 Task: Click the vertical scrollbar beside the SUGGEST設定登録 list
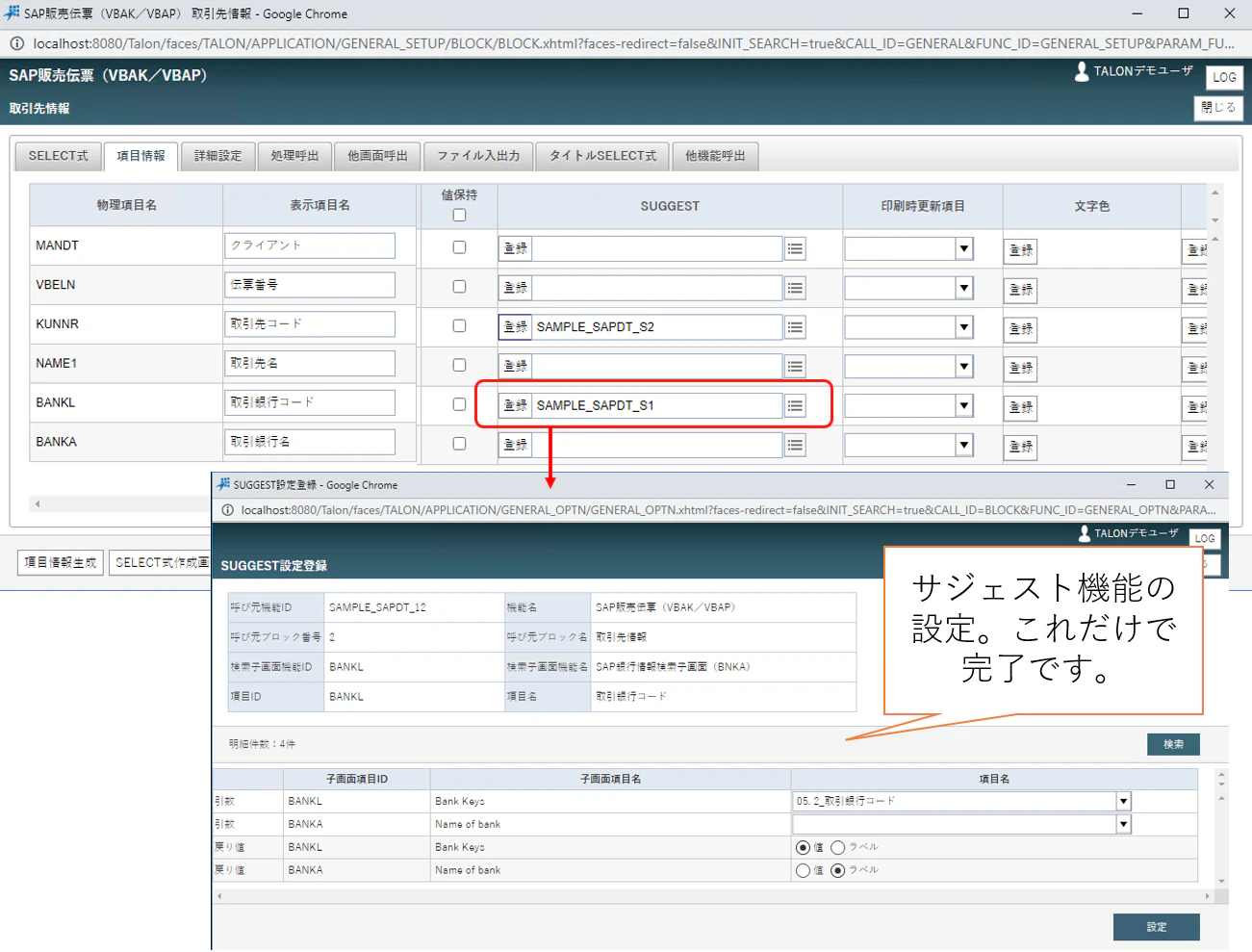(x=1221, y=828)
